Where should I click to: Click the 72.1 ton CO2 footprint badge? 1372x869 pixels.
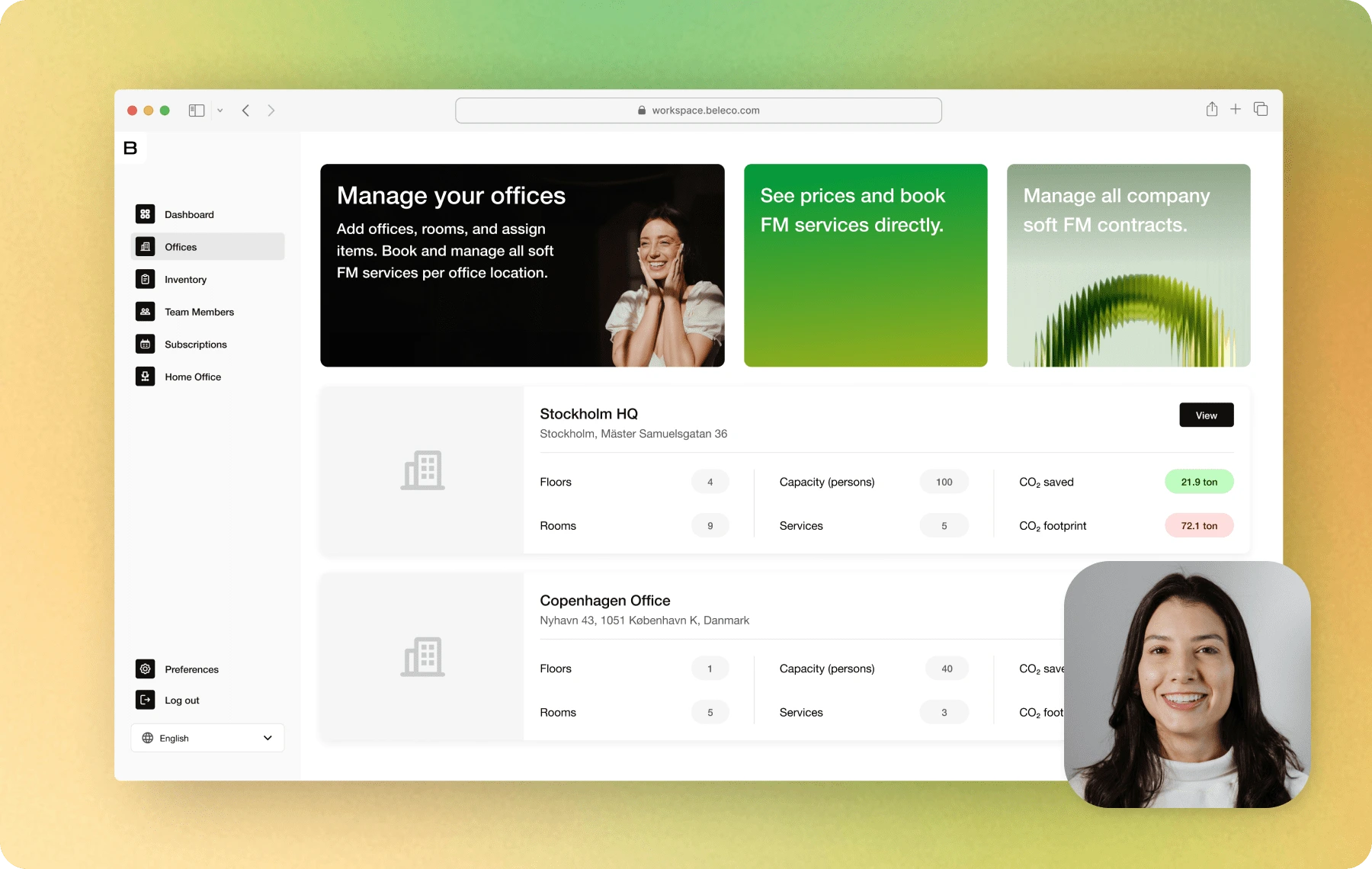[1199, 525]
